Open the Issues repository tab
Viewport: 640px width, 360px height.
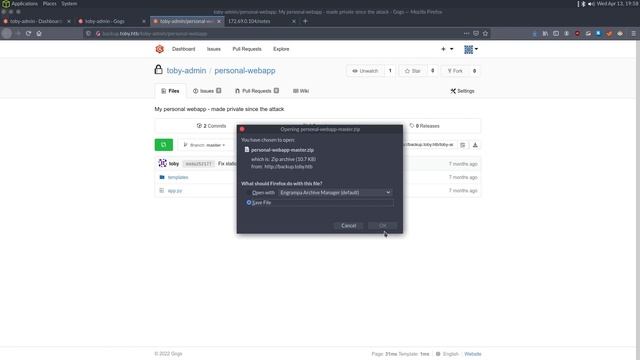tap(207, 91)
